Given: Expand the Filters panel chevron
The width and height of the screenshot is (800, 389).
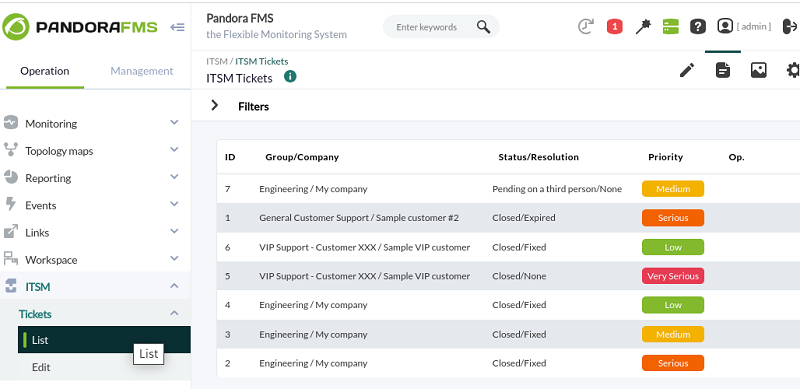Looking at the screenshot, I should pos(215,105).
